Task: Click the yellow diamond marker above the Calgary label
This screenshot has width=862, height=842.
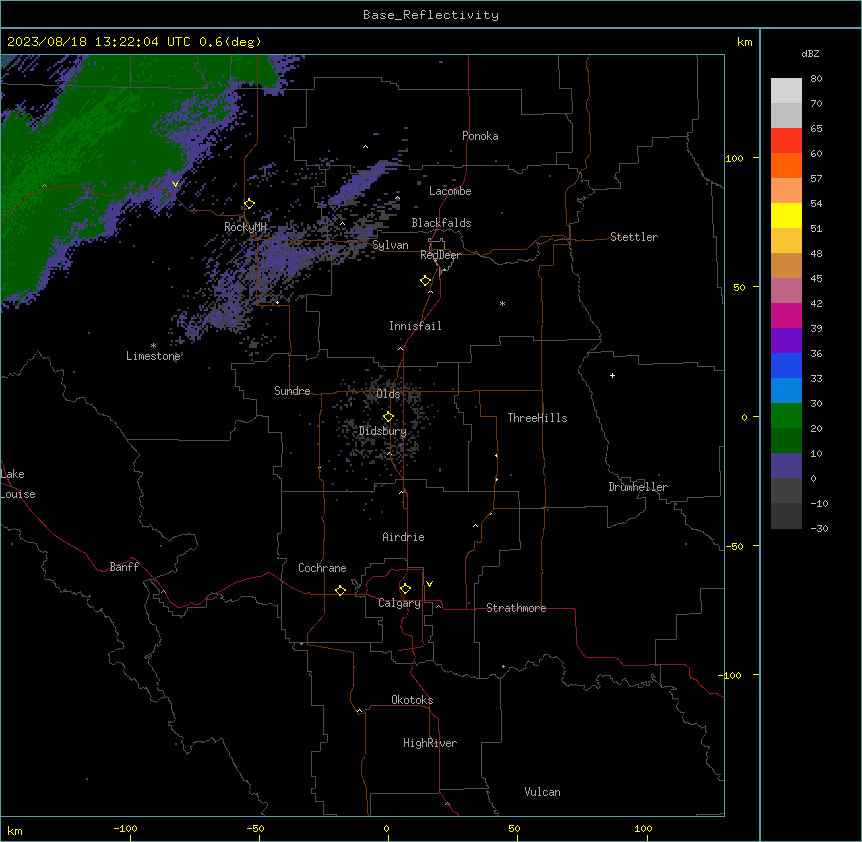Action: [405, 589]
